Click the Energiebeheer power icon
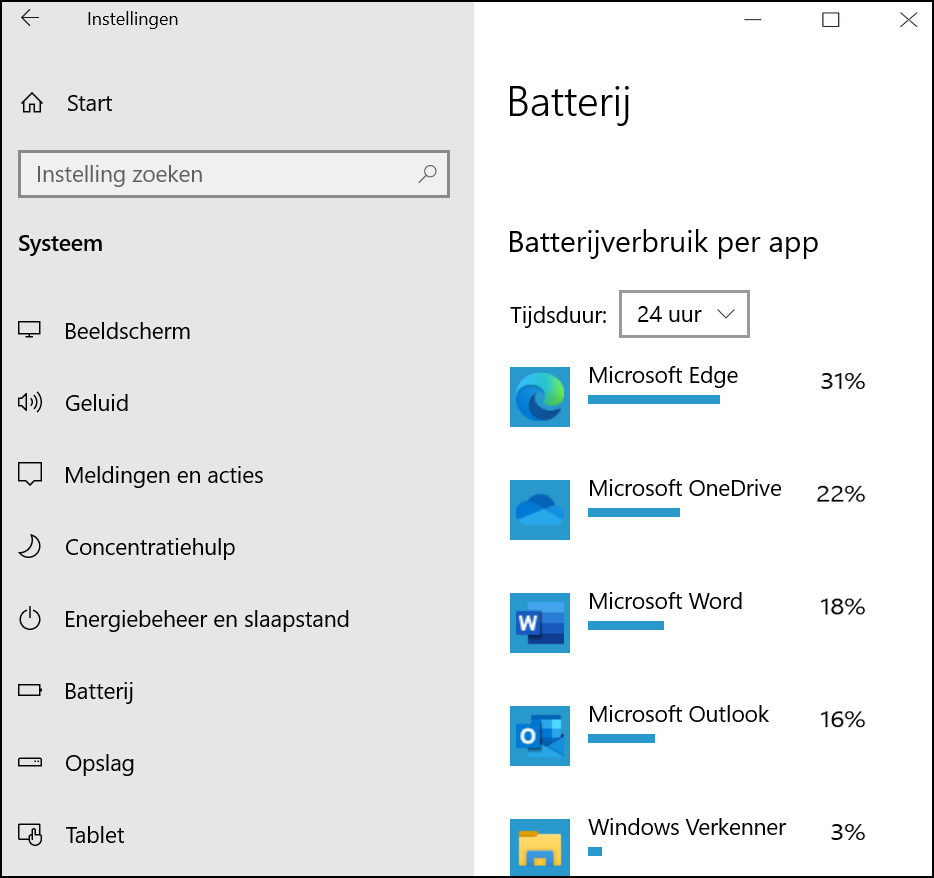The height and width of the screenshot is (878, 934). [29, 618]
